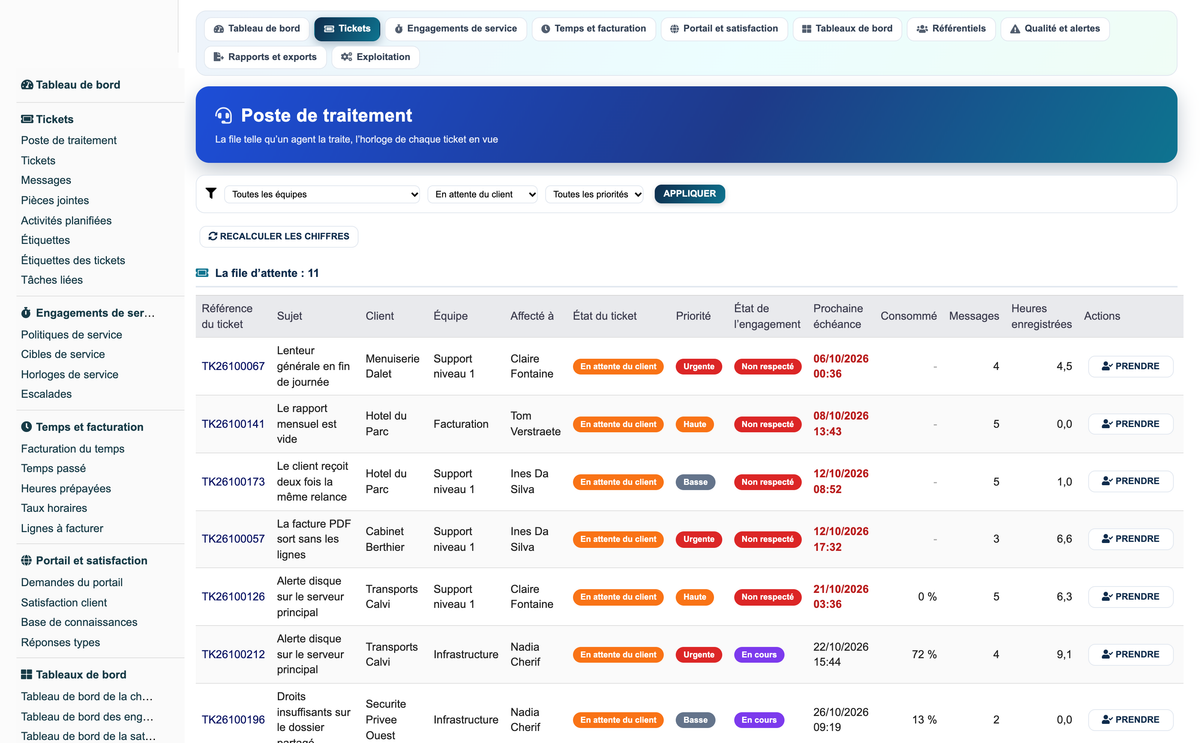This screenshot has width=1200, height=743.
Task: Click PRENDRE for ticket TK26100126
Action: click(1131, 597)
